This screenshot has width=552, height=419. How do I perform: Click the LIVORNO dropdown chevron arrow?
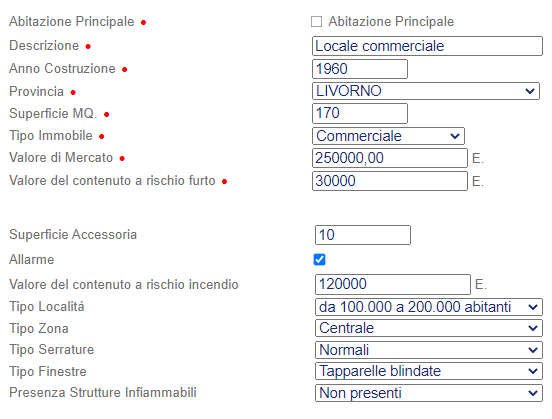[x=530, y=91]
